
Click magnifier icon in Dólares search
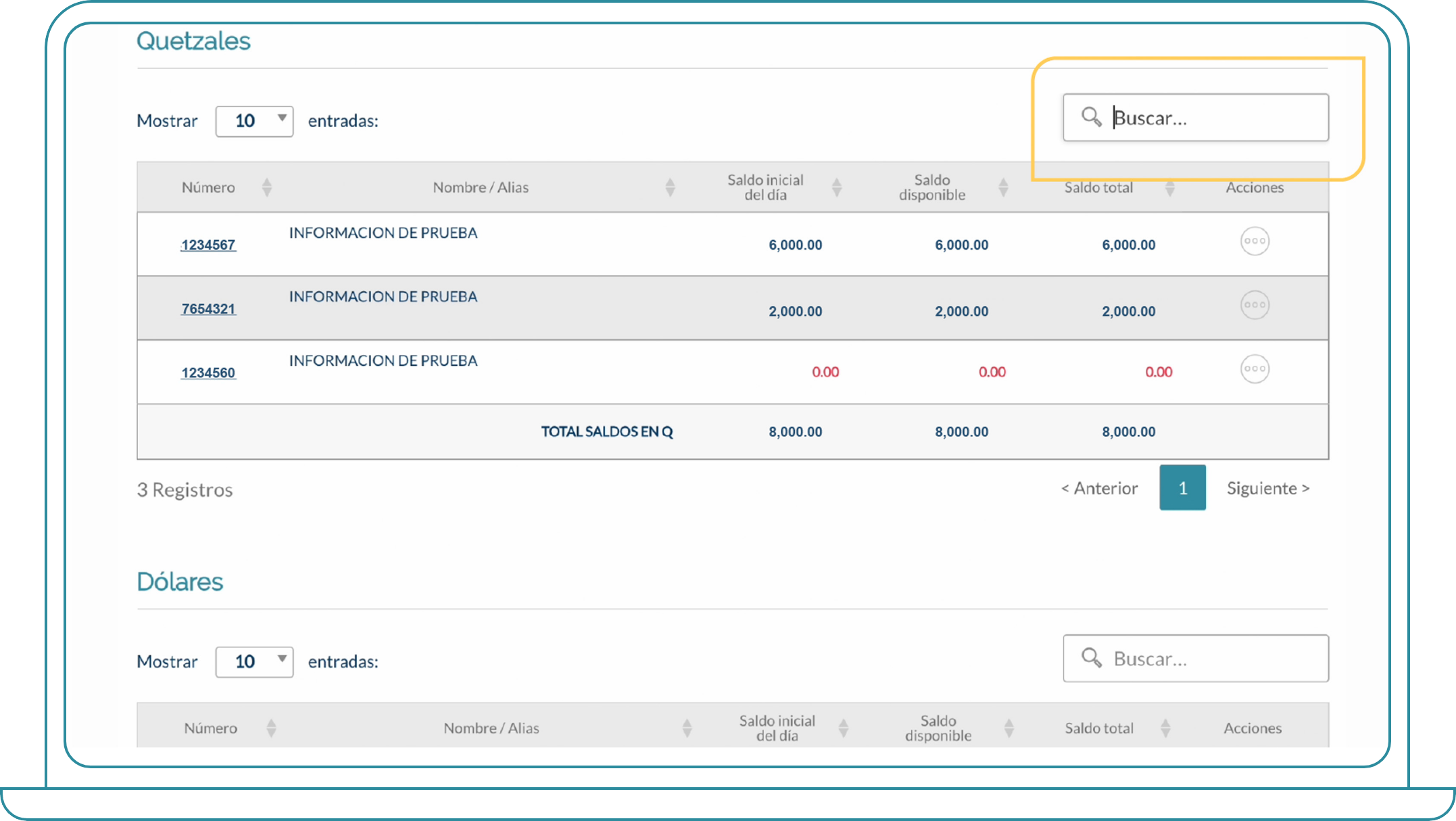point(1091,657)
